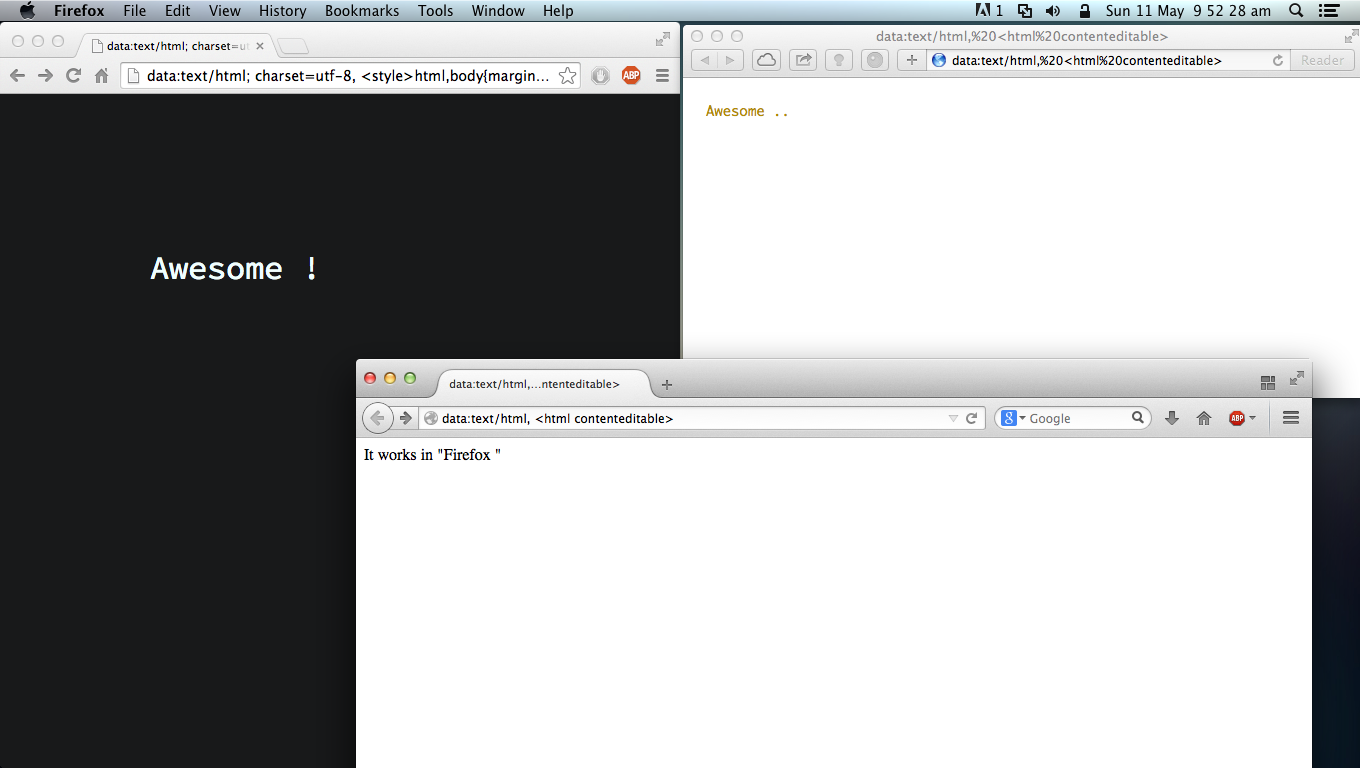Open the Bookmarks menu in the menu bar
Screen dimensions: 1360x768
[361, 11]
